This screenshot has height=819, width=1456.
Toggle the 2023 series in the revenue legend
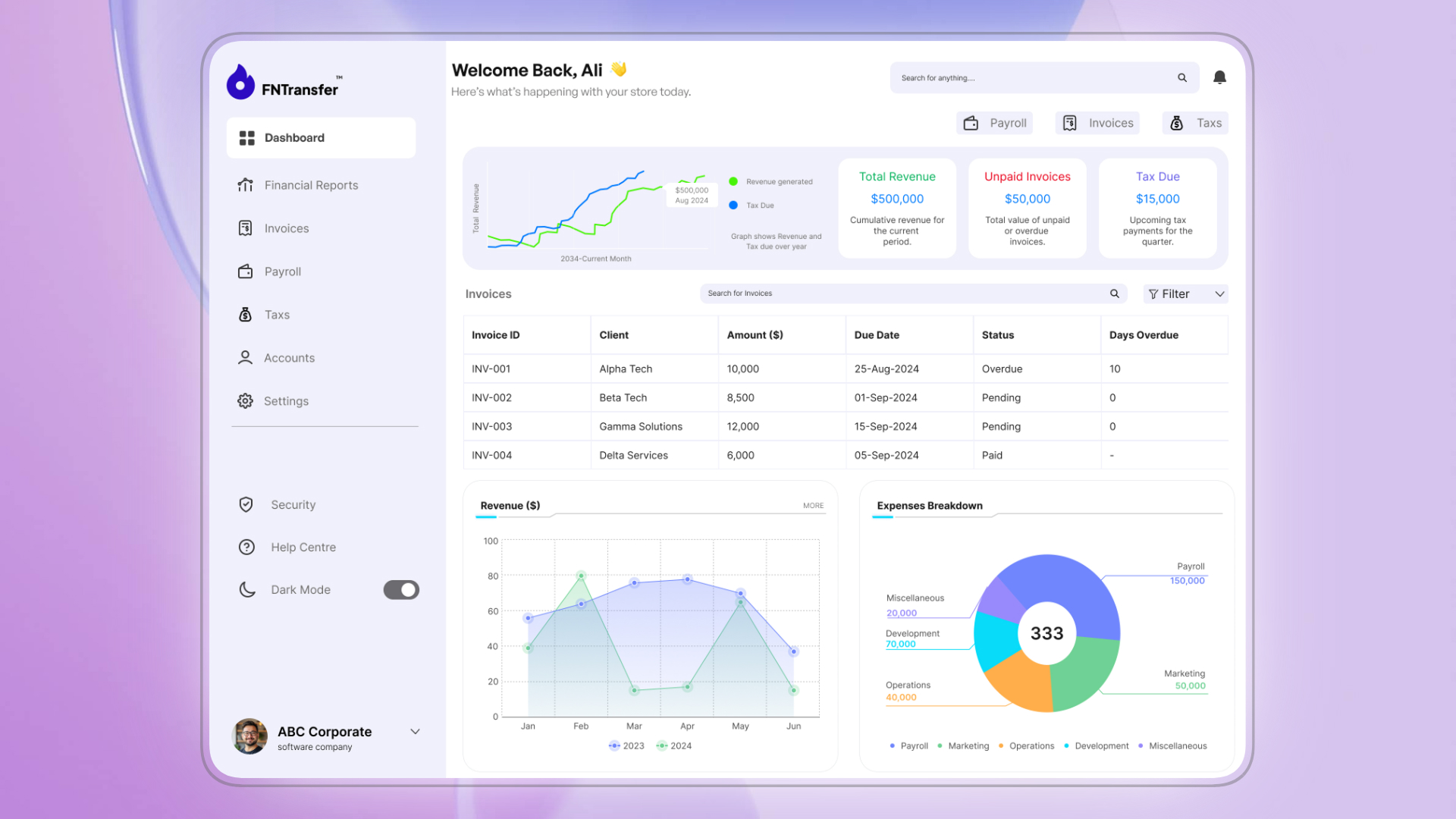coord(626,746)
